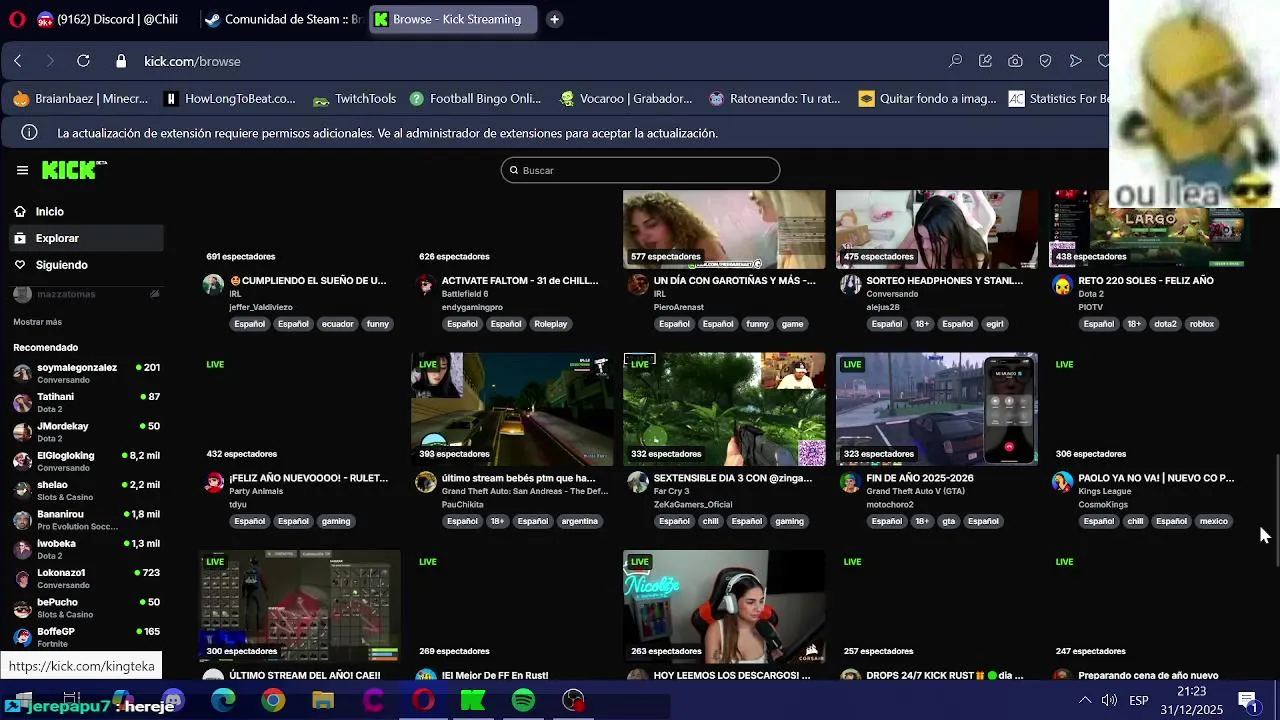Open File Explorer from the taskbar

(323, 701)
